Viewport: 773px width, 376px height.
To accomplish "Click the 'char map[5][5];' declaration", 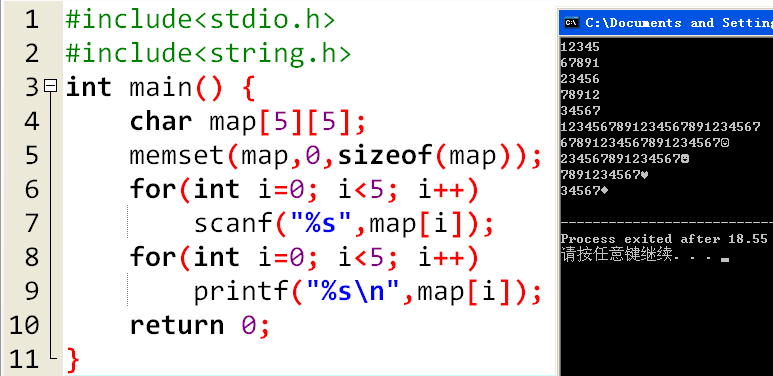I will (x=248, y=122).
